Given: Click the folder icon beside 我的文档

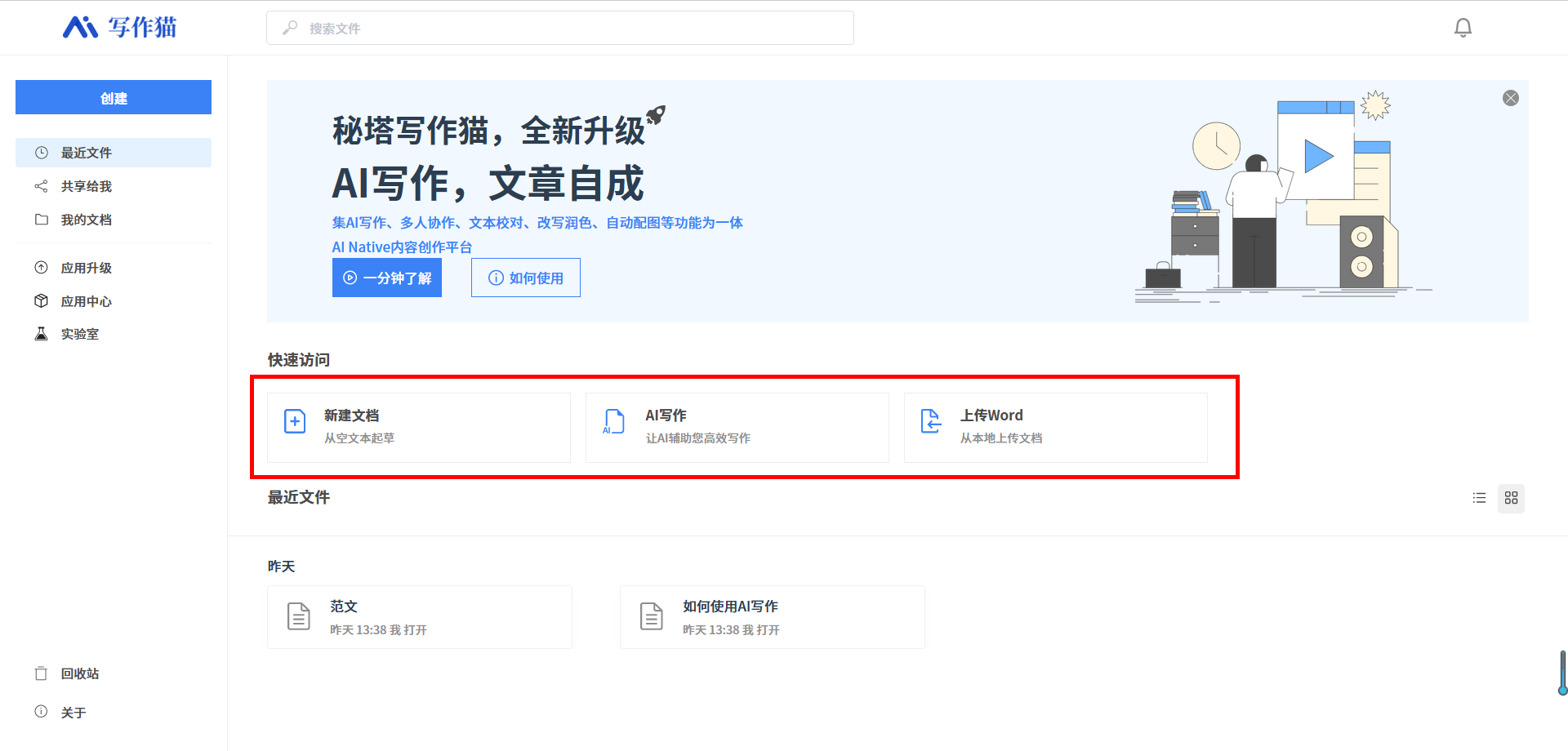Looking at the screenshot, I should click(42, 220).
